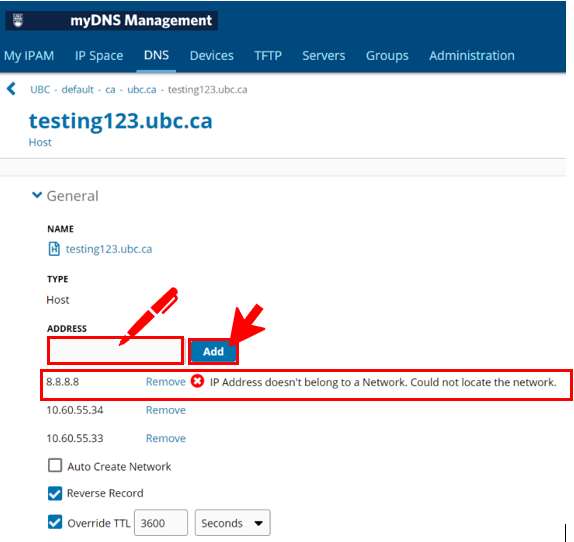Remove the 8.8.8.8 address

click(166, 382)
